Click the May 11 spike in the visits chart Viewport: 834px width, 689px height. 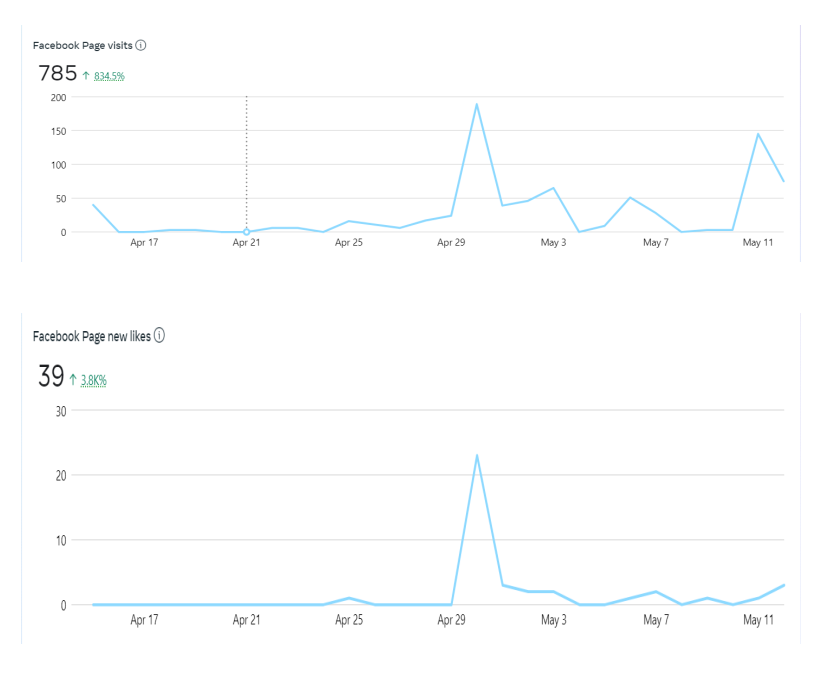[758, 134]
